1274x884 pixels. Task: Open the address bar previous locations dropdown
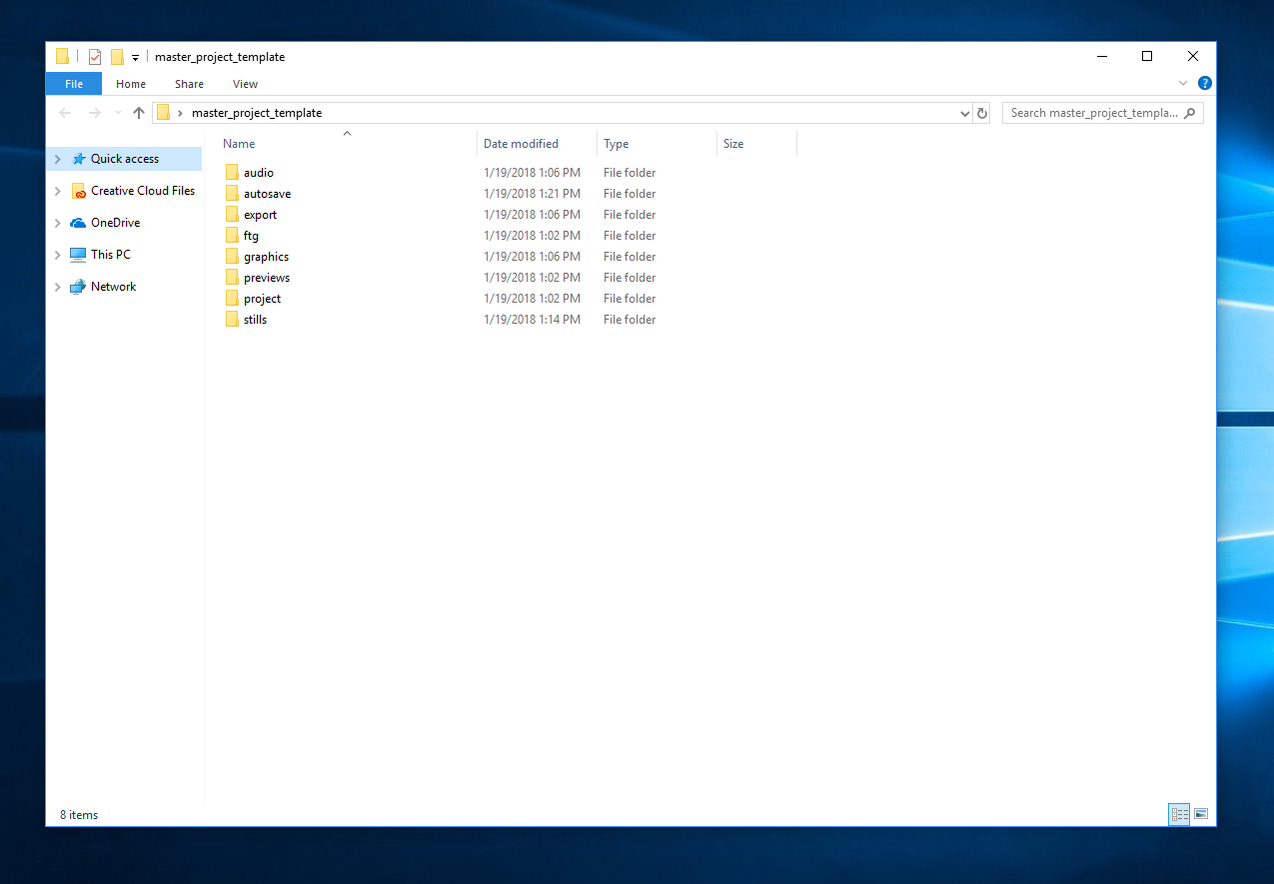click(965, 113)
